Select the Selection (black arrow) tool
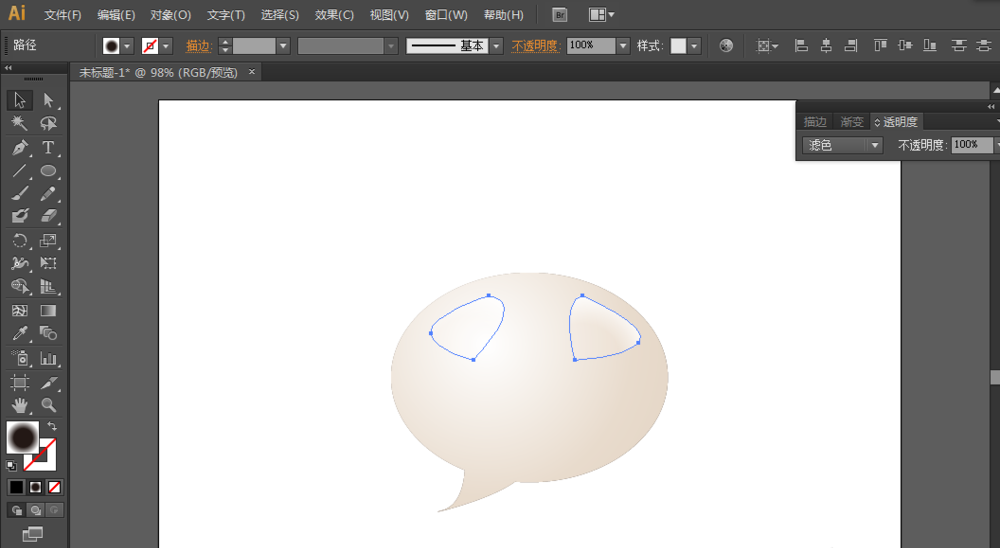1000x548 pixels. [20, 100]
